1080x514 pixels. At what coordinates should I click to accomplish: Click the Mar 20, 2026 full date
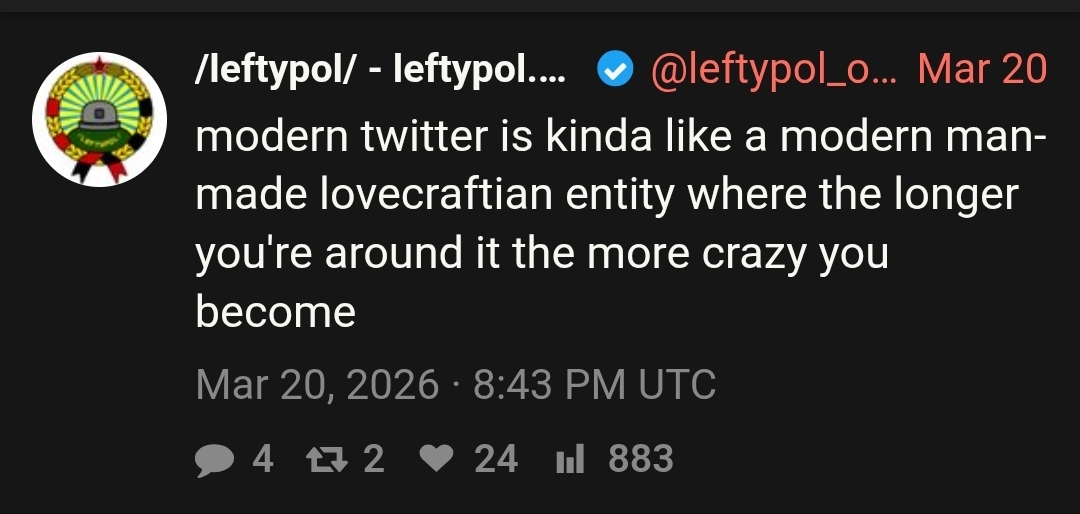[318, 384]
